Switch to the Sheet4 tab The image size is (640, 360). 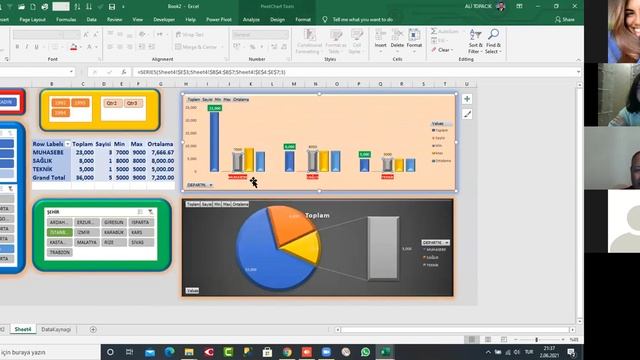pos(22,329)
